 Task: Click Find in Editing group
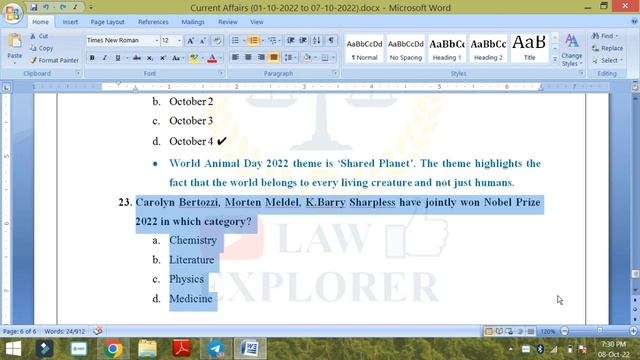tap(605, 36)
